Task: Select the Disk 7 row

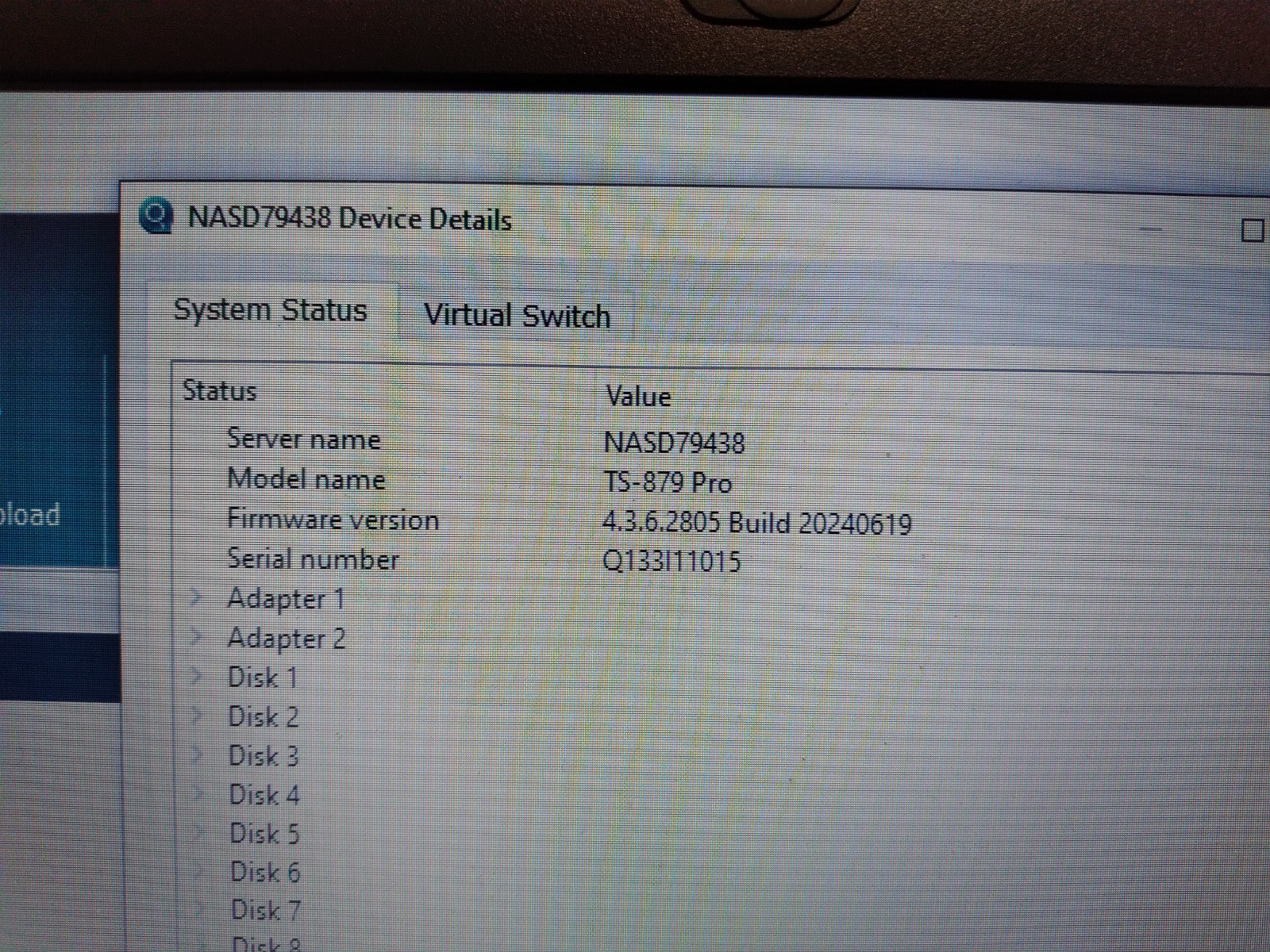Action: [266, 910]
